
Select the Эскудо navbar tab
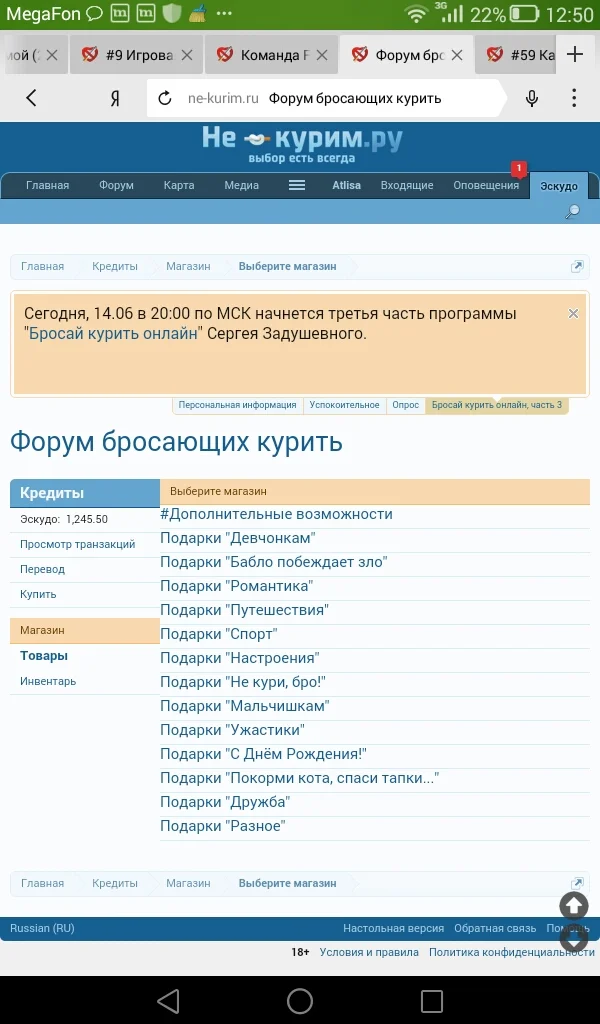559,186
